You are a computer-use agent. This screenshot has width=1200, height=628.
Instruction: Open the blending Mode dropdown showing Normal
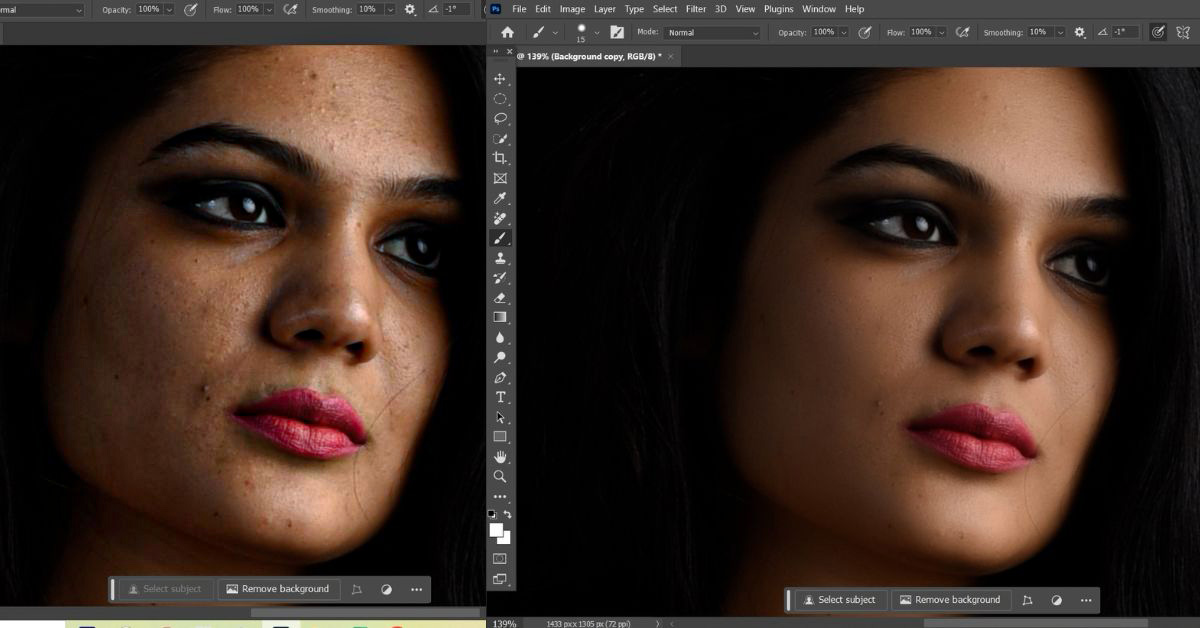[x=713, y=33]
